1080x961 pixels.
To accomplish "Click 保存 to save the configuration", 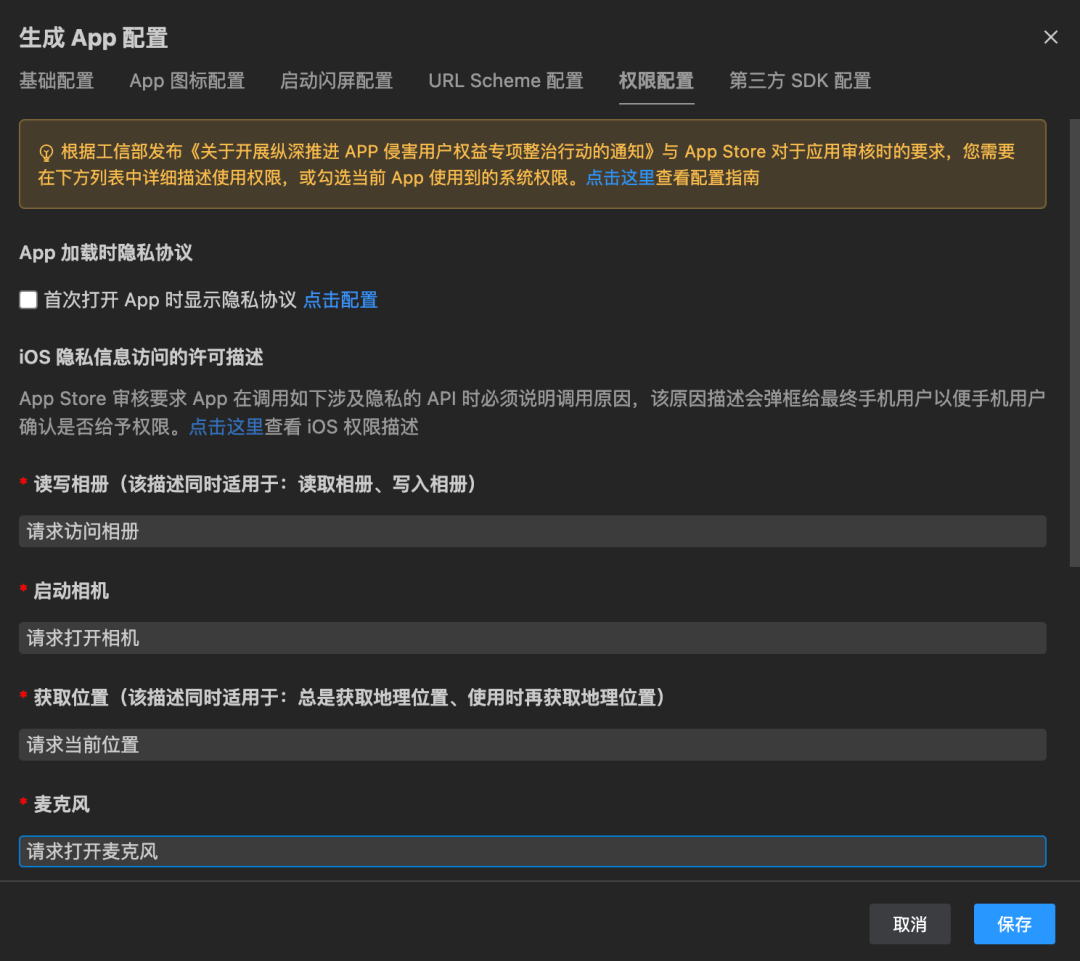I will pyautogui.click(x=1014, y=924).
